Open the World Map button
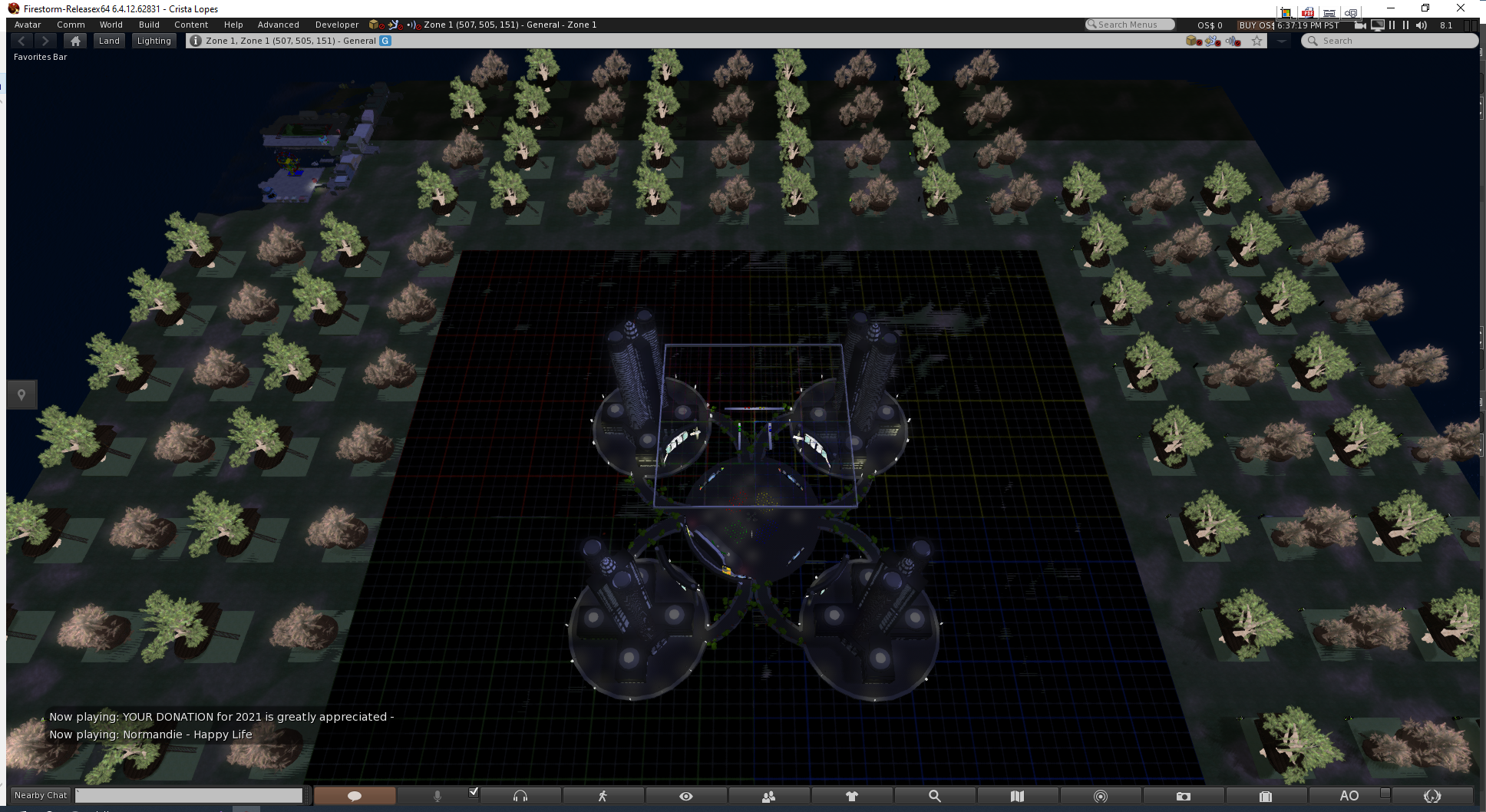The image size is (1486, 812). 1018,796
